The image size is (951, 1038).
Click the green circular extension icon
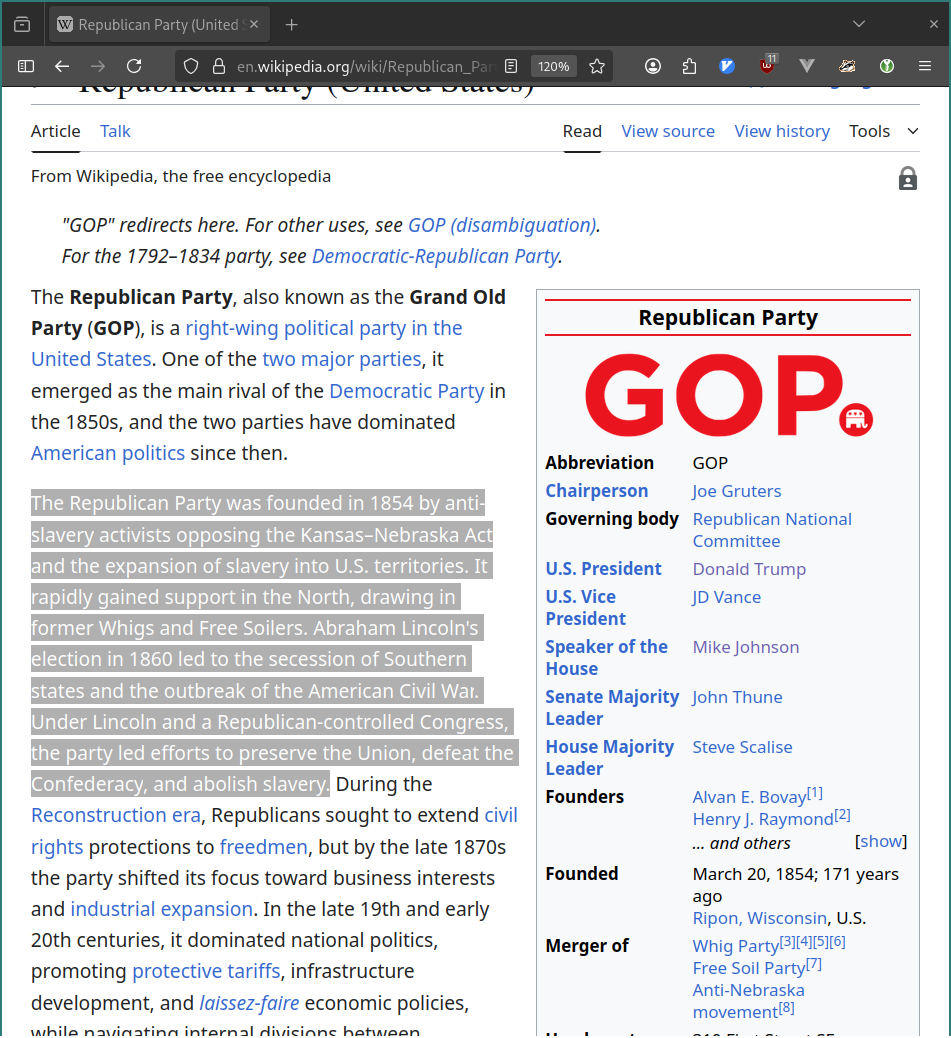[887, 66]
